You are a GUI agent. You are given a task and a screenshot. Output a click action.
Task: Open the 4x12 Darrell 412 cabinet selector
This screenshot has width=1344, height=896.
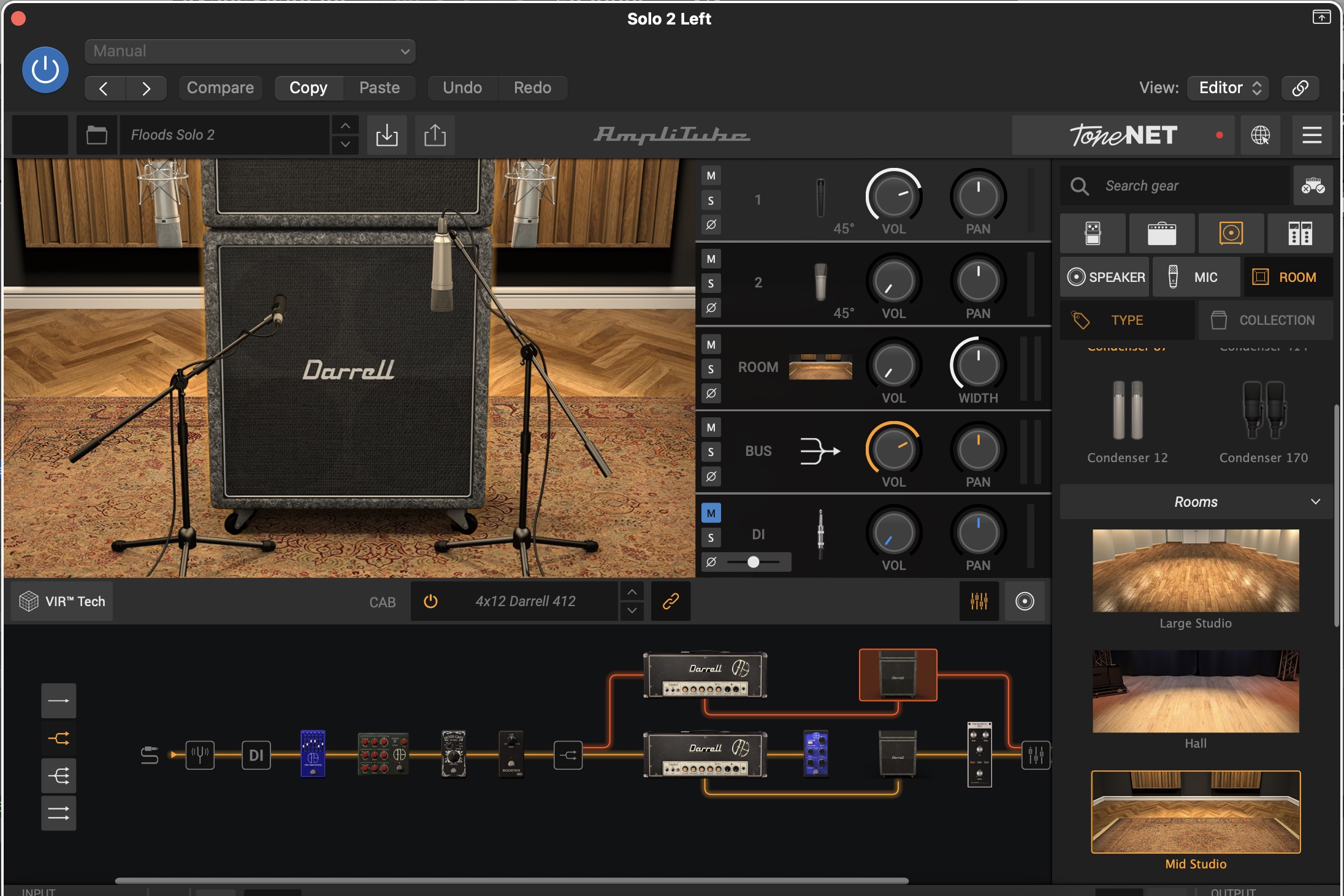525,602
